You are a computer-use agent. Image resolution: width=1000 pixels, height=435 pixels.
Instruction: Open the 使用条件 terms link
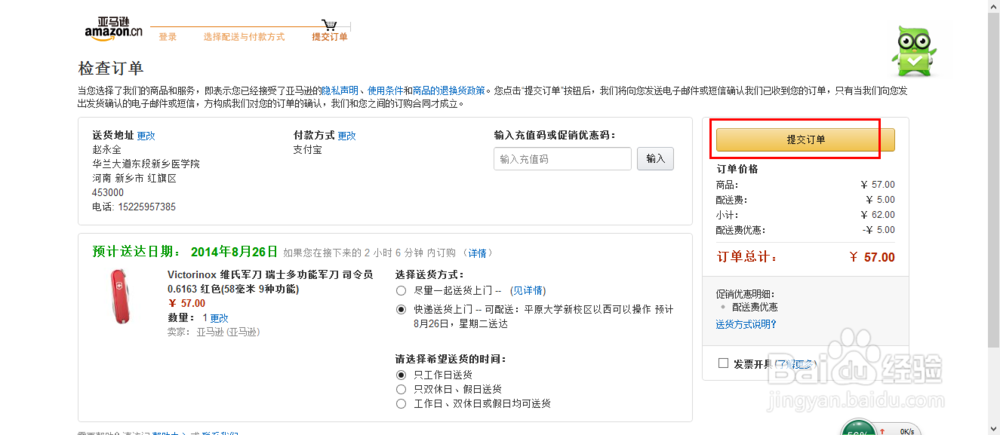coord(385,91)
